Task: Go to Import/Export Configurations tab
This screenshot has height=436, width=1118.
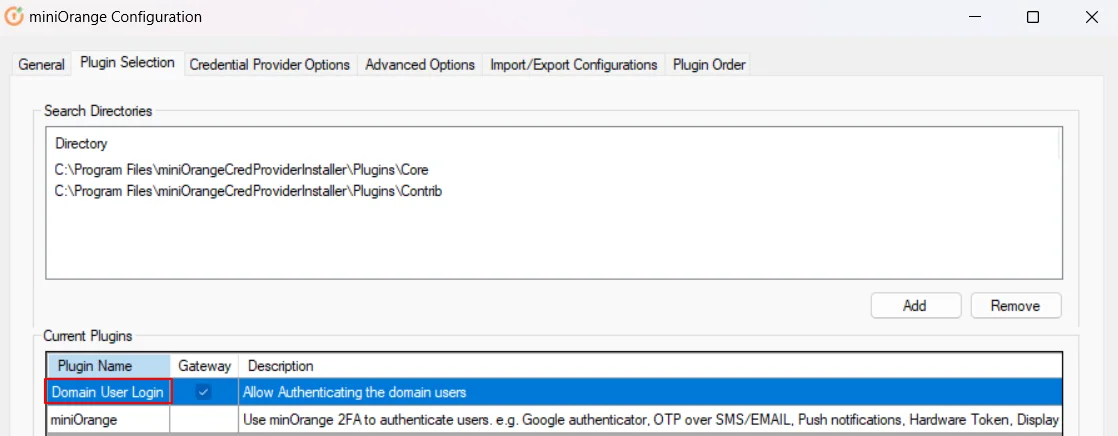Action: point(573,64)
